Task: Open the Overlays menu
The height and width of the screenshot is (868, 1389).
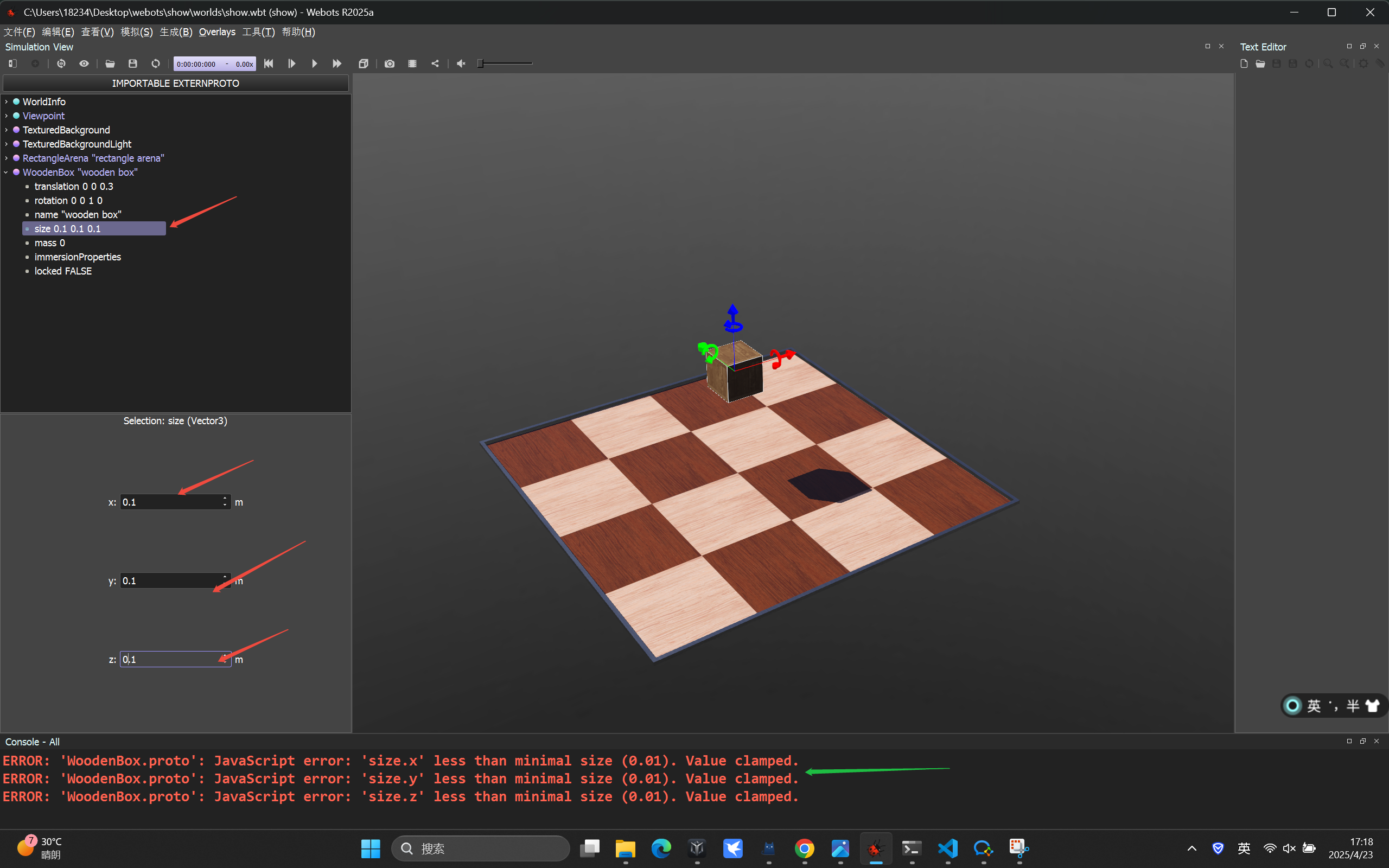Action: click(x=217, y=32)
